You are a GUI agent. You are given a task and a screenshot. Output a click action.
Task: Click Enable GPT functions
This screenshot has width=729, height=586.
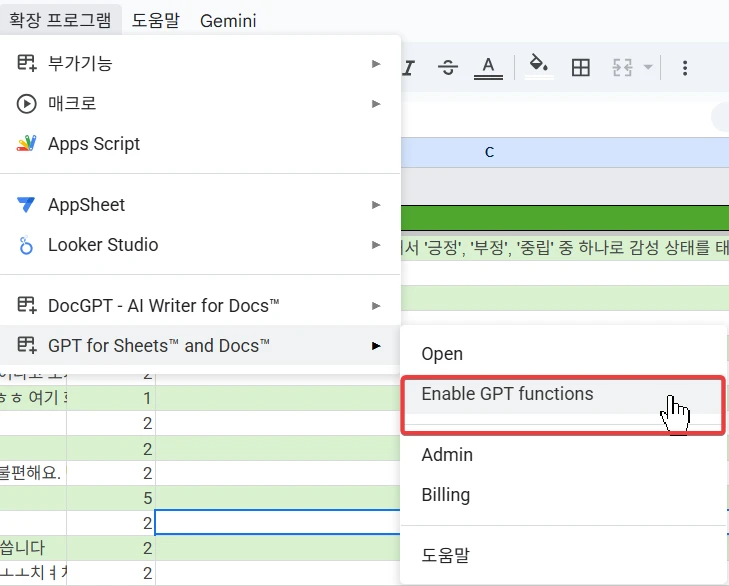tap(507, 394)
